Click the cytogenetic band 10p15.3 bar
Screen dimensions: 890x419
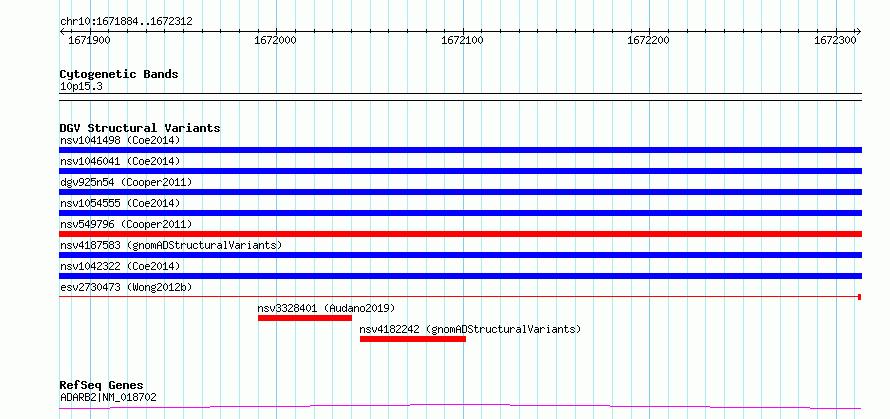460,97
